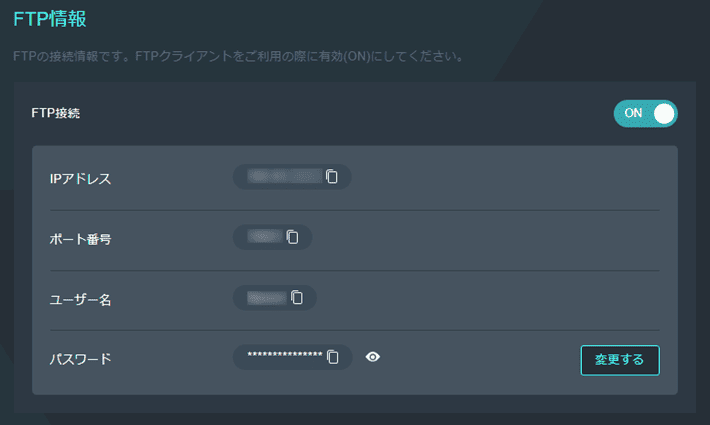Click the FTP接続 section label
The height and width of the screenshot is (425, 710).
(x=56, y=114)
